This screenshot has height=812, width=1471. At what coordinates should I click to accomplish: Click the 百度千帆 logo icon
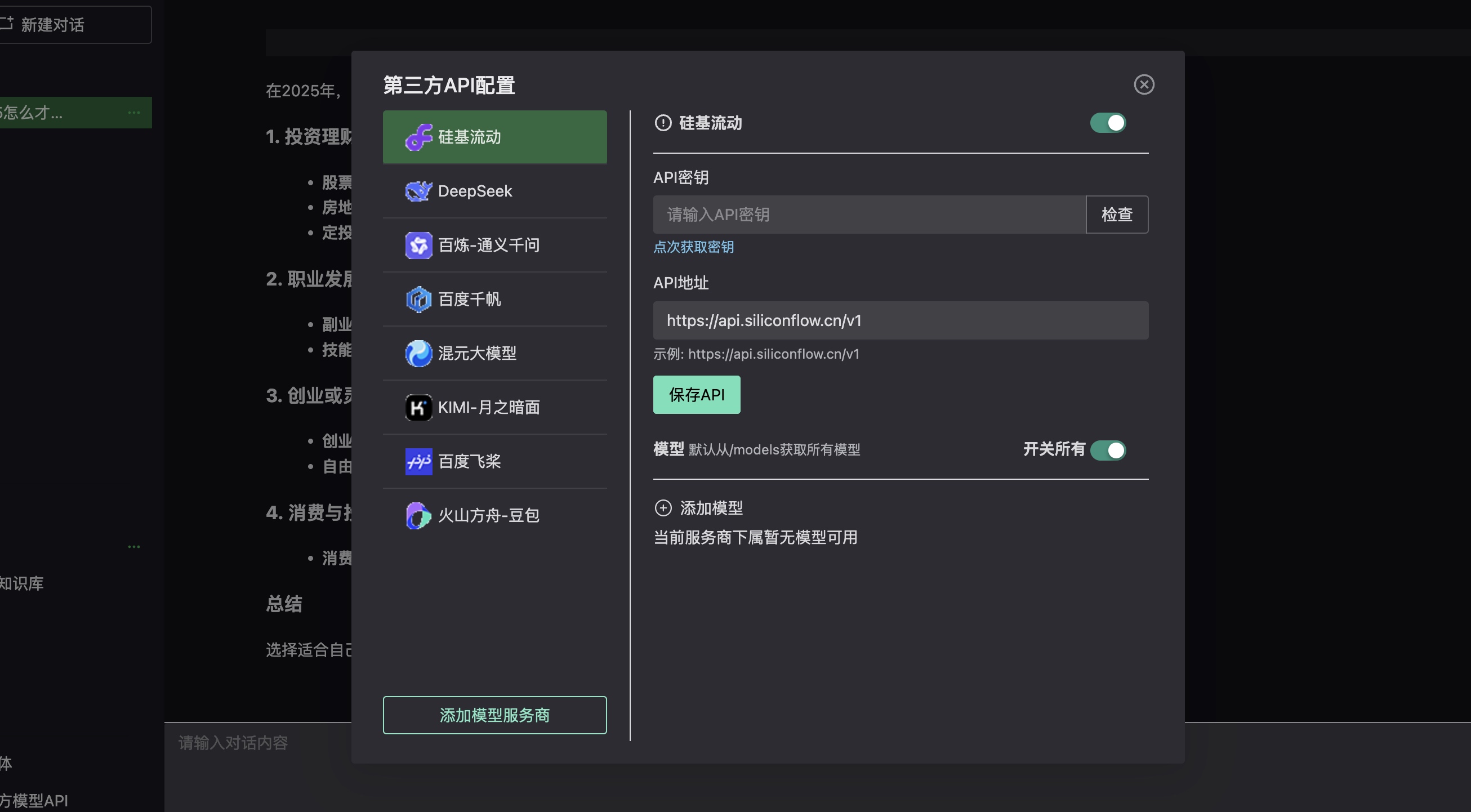pyautogui.click(x=418, y=299)
